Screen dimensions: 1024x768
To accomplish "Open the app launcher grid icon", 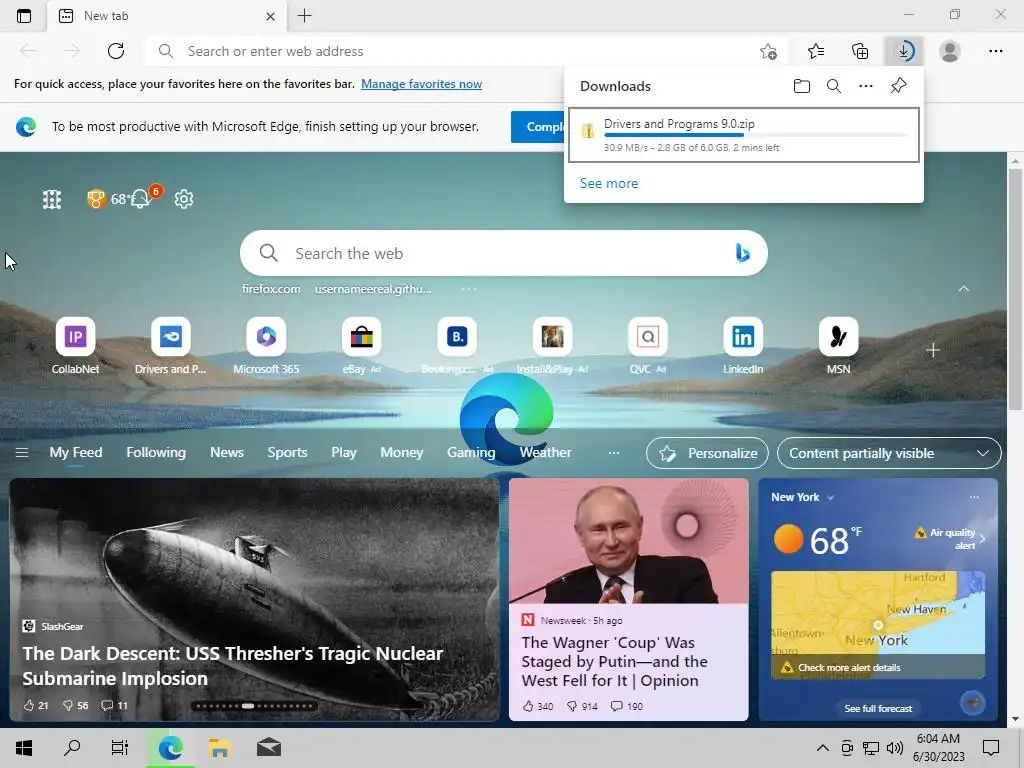I will [52, 199].
